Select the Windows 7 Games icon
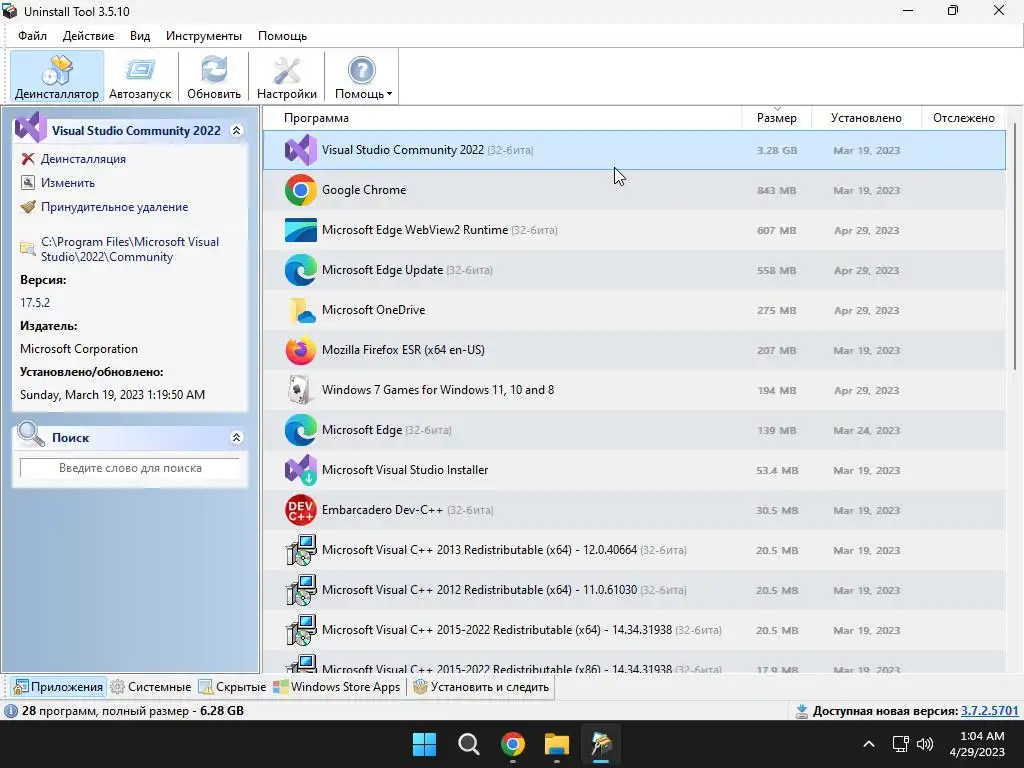The height and width of the screenshot is (768, 1024). click(x=300, y=390)
